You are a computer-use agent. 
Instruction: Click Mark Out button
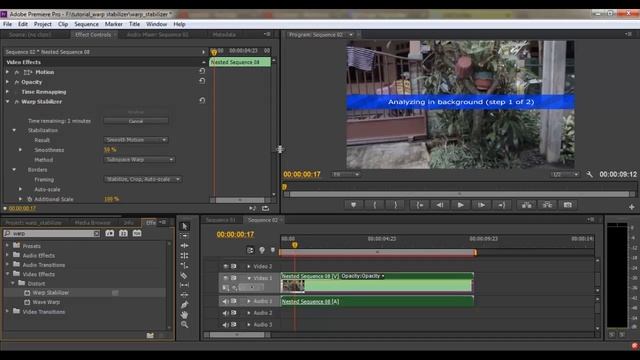pos(396,205)
